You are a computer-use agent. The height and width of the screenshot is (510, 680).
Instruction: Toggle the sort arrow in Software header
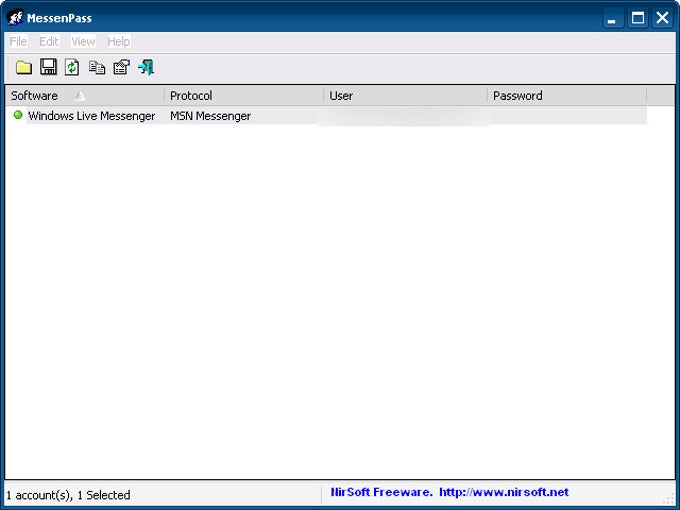click(x=79, y=96)
